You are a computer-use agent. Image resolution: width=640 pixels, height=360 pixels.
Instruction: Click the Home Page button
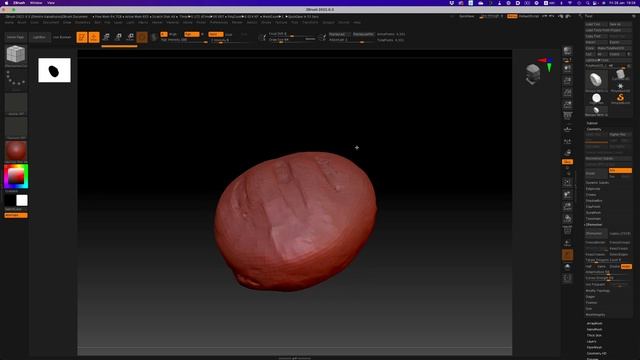coord(16,37)
